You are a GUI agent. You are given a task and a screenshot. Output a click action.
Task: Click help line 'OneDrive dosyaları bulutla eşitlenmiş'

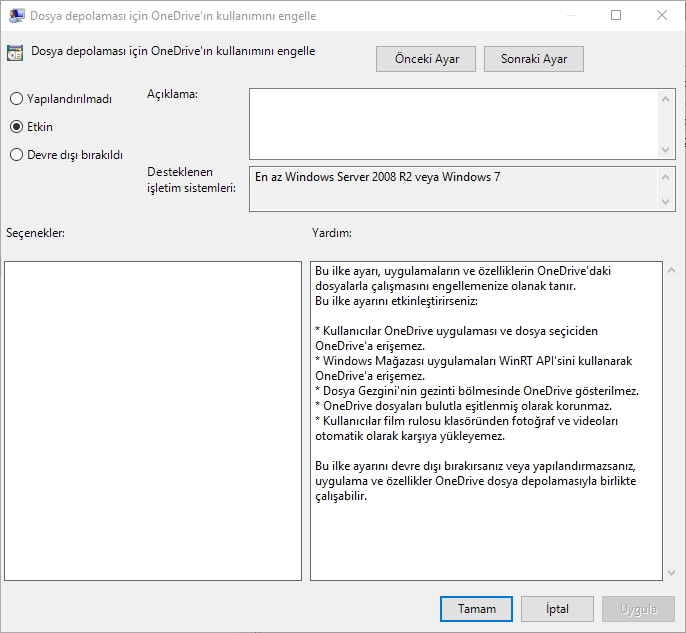(463, 406)
